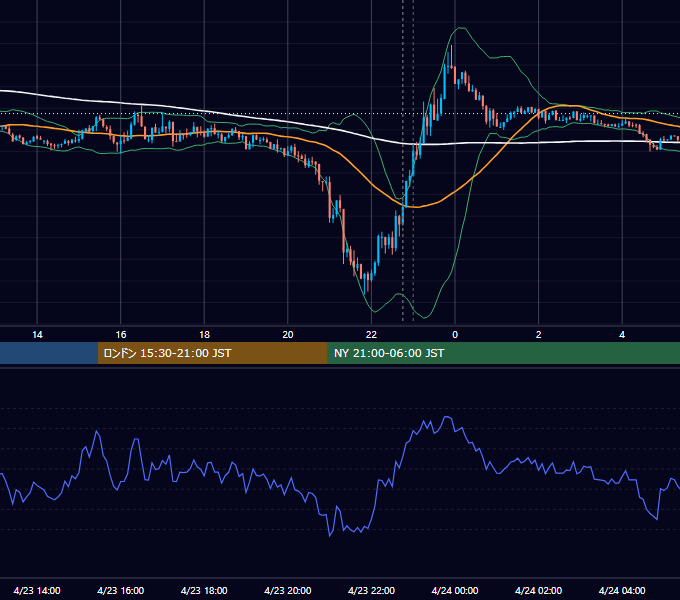
Task: Click the 22 hour label on price chart axis
Action: click(371, 335)
